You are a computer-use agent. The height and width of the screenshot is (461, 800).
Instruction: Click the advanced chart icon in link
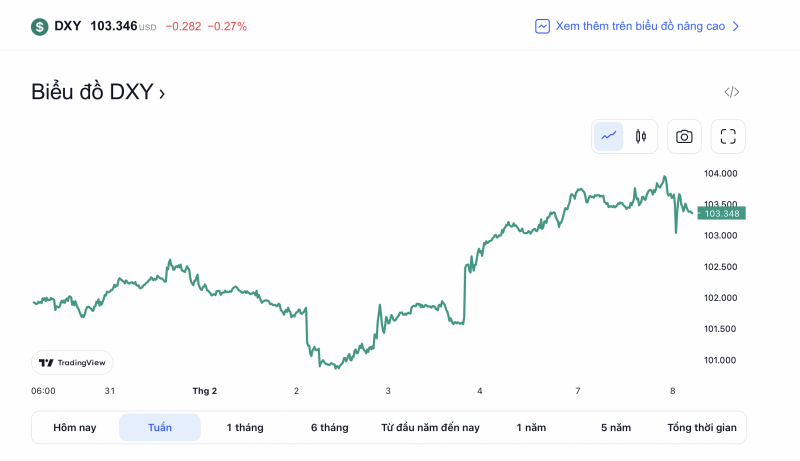pyautogui.click(x=542, y=26)
